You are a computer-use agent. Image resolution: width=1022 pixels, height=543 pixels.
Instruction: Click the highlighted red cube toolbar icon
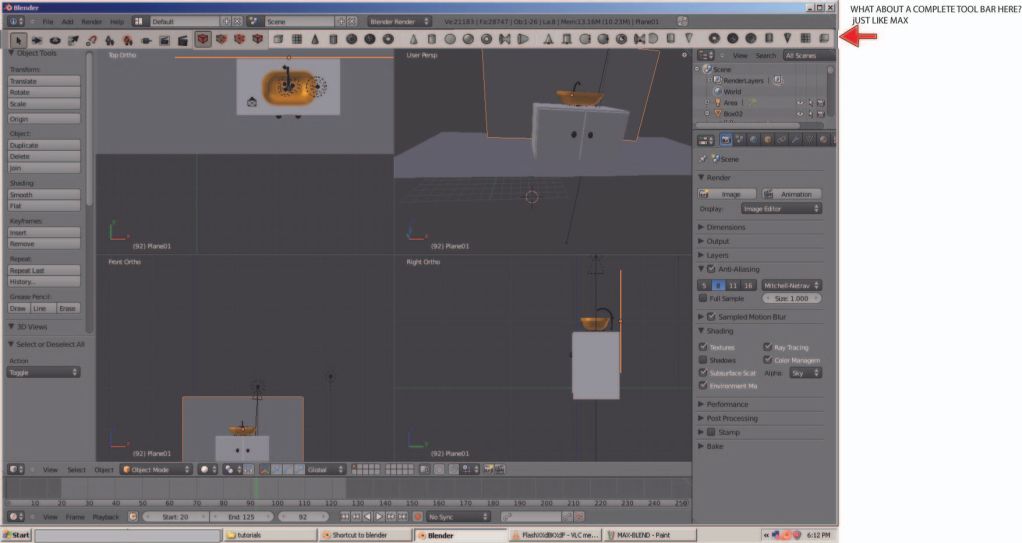[203, 39]
